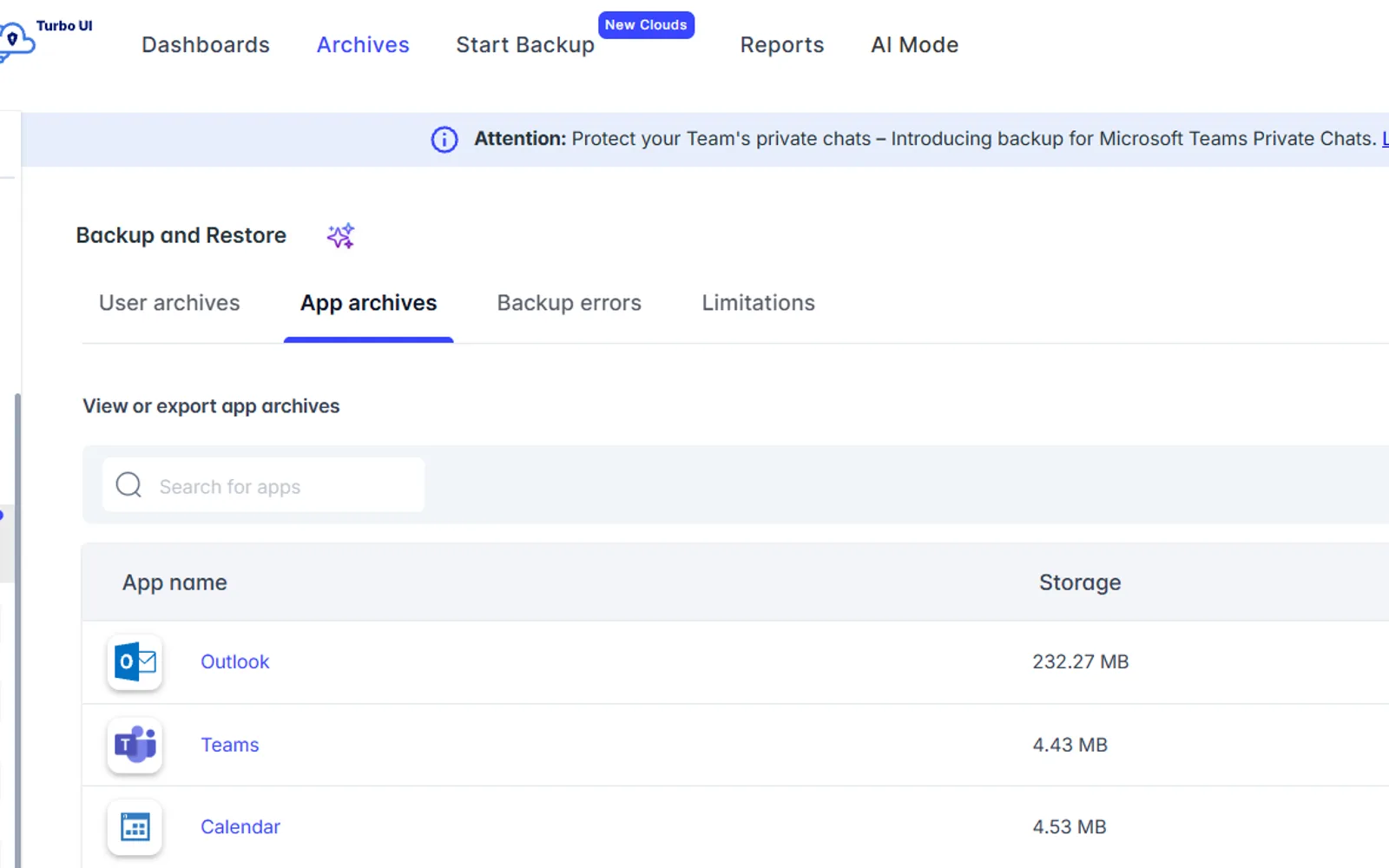Open the Outlook archive link

(x=235, y=661)
